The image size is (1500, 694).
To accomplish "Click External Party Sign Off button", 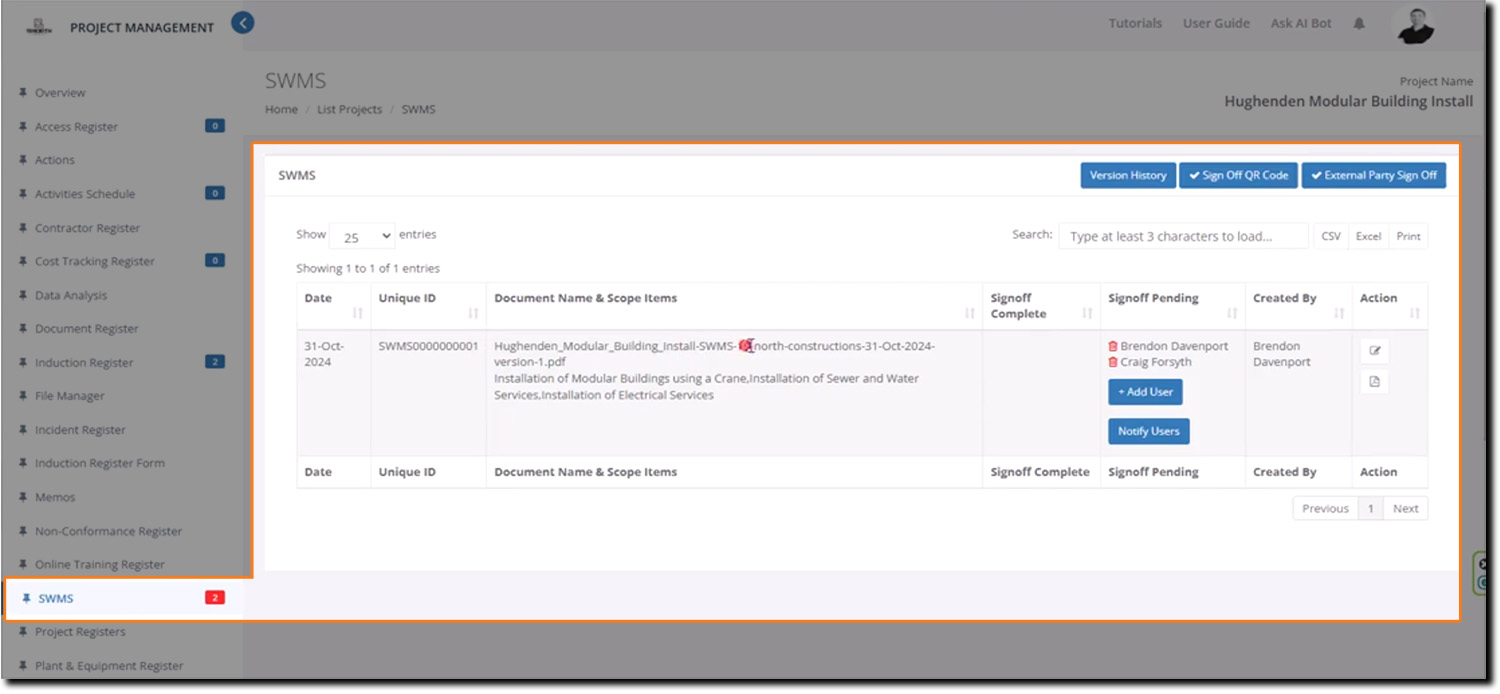I will coord(1374,175).
